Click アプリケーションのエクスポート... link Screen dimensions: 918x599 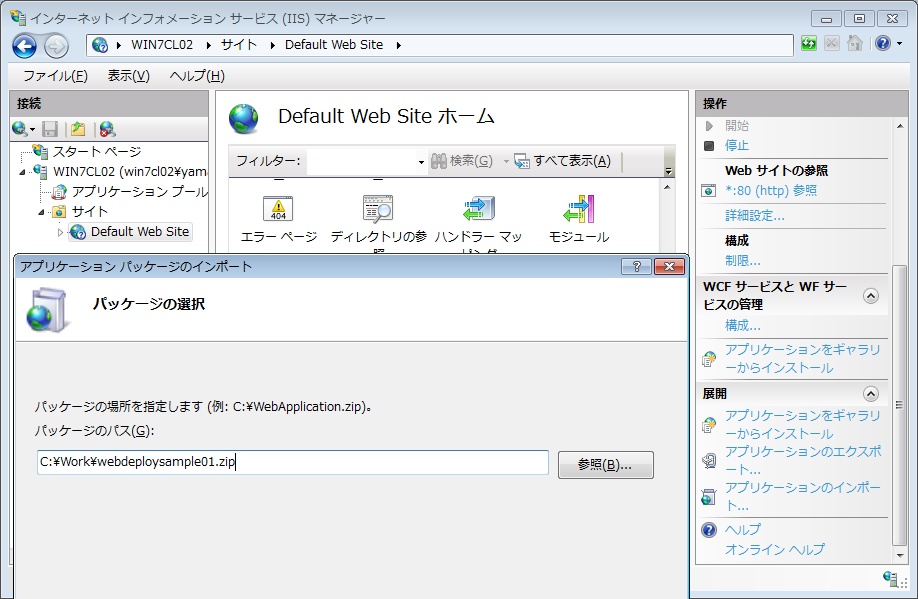tap(803, 460)
